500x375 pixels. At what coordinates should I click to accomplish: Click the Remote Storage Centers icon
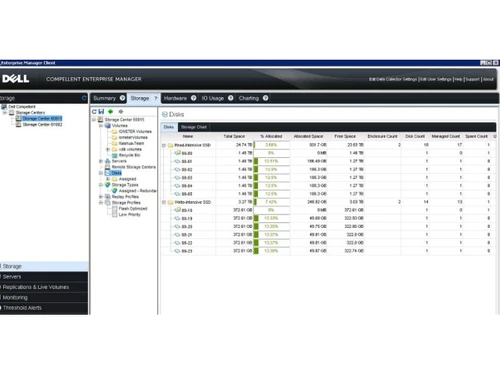coord(108,167)
